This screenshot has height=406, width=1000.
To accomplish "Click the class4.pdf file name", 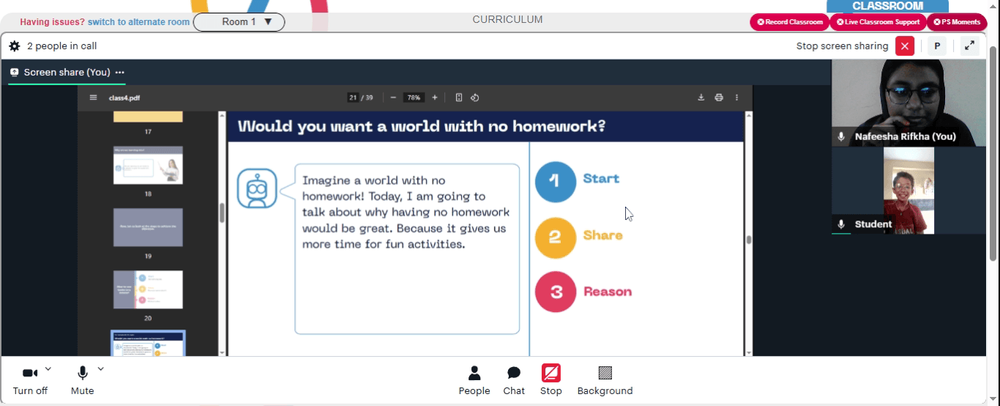I will (x=124, y=98).
